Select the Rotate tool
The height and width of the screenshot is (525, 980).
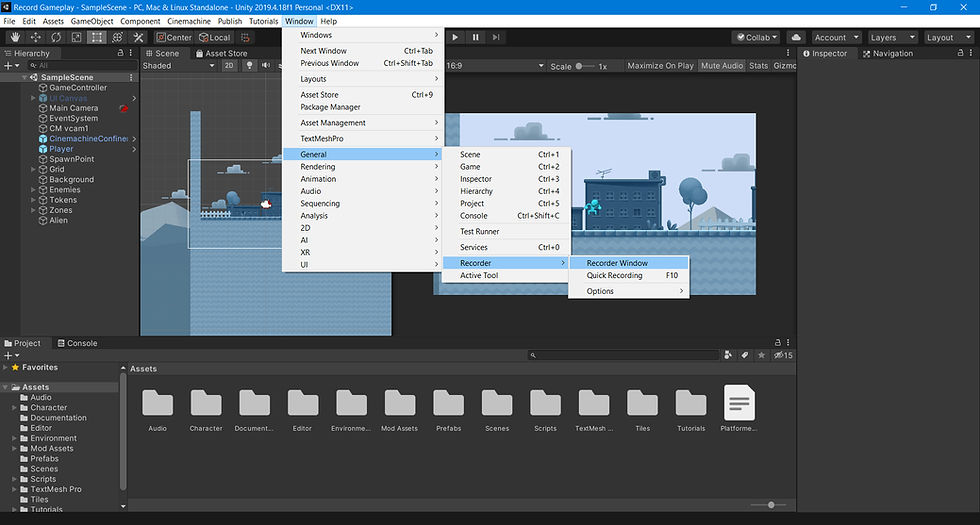click(56, 38)
